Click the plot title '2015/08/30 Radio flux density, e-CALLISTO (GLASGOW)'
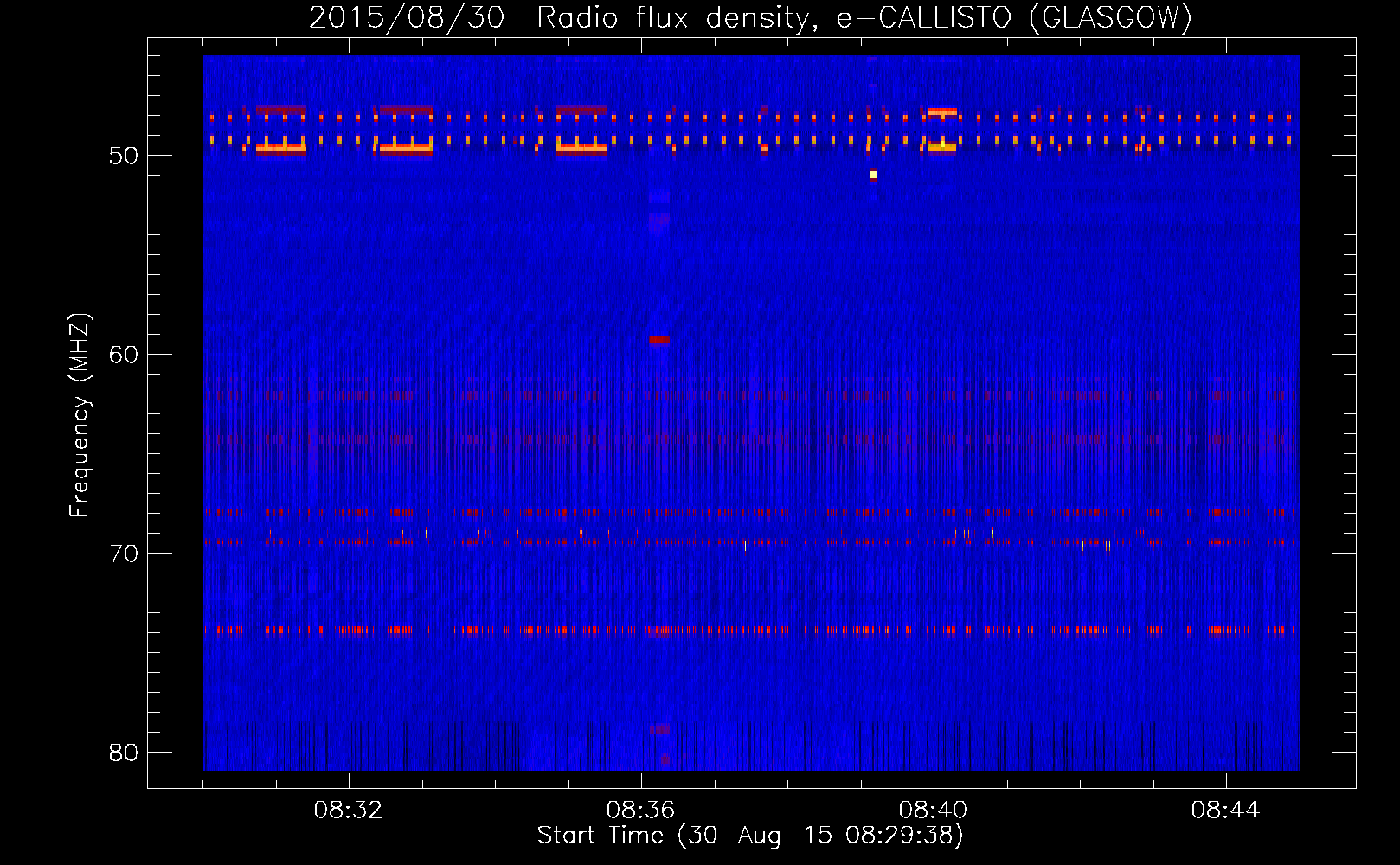The height and width of the screenshot is (865, 1400). (x=751, y=17)
